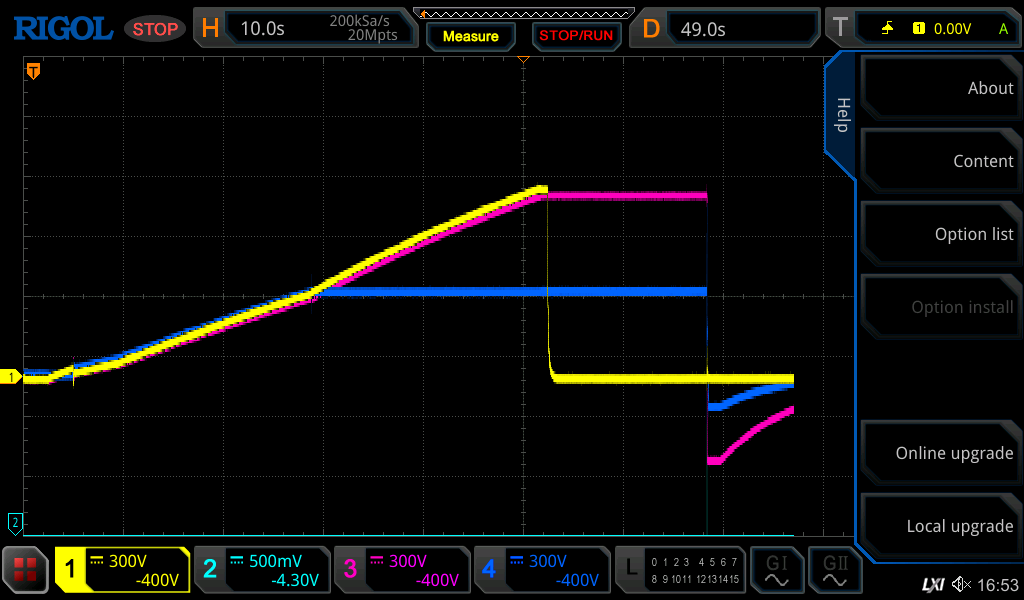Viewport: 1024px width, 600px height.
Task: Select the cyan channel 2 offset marker
Action: [x=14, y=522]
